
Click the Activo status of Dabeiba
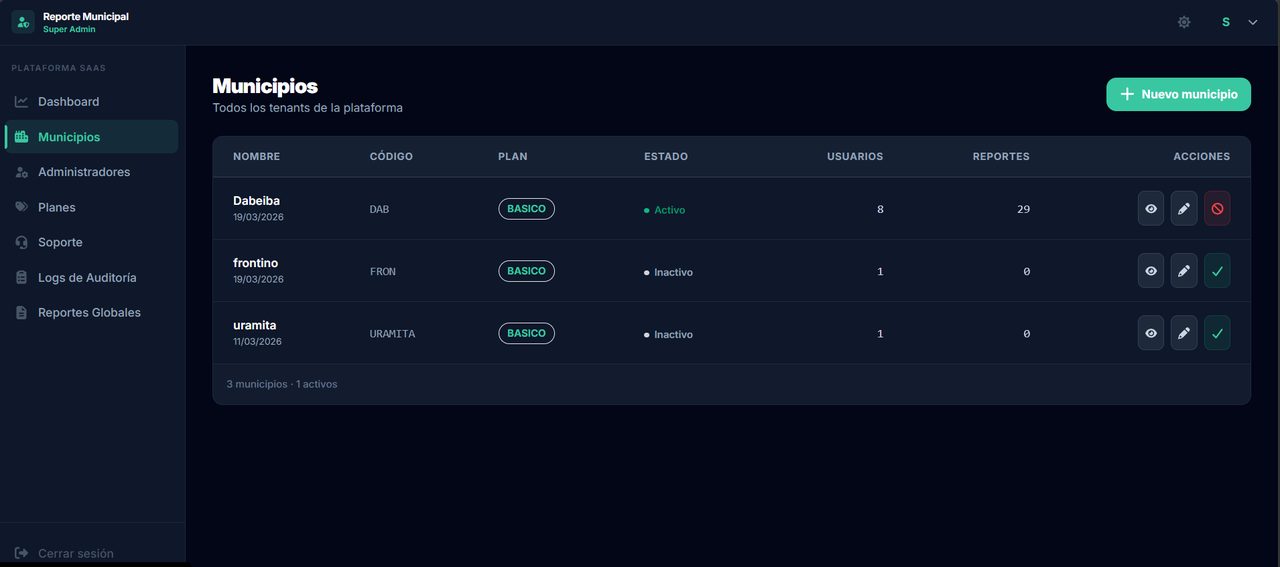pyautogui.click(x=665, y=210)
